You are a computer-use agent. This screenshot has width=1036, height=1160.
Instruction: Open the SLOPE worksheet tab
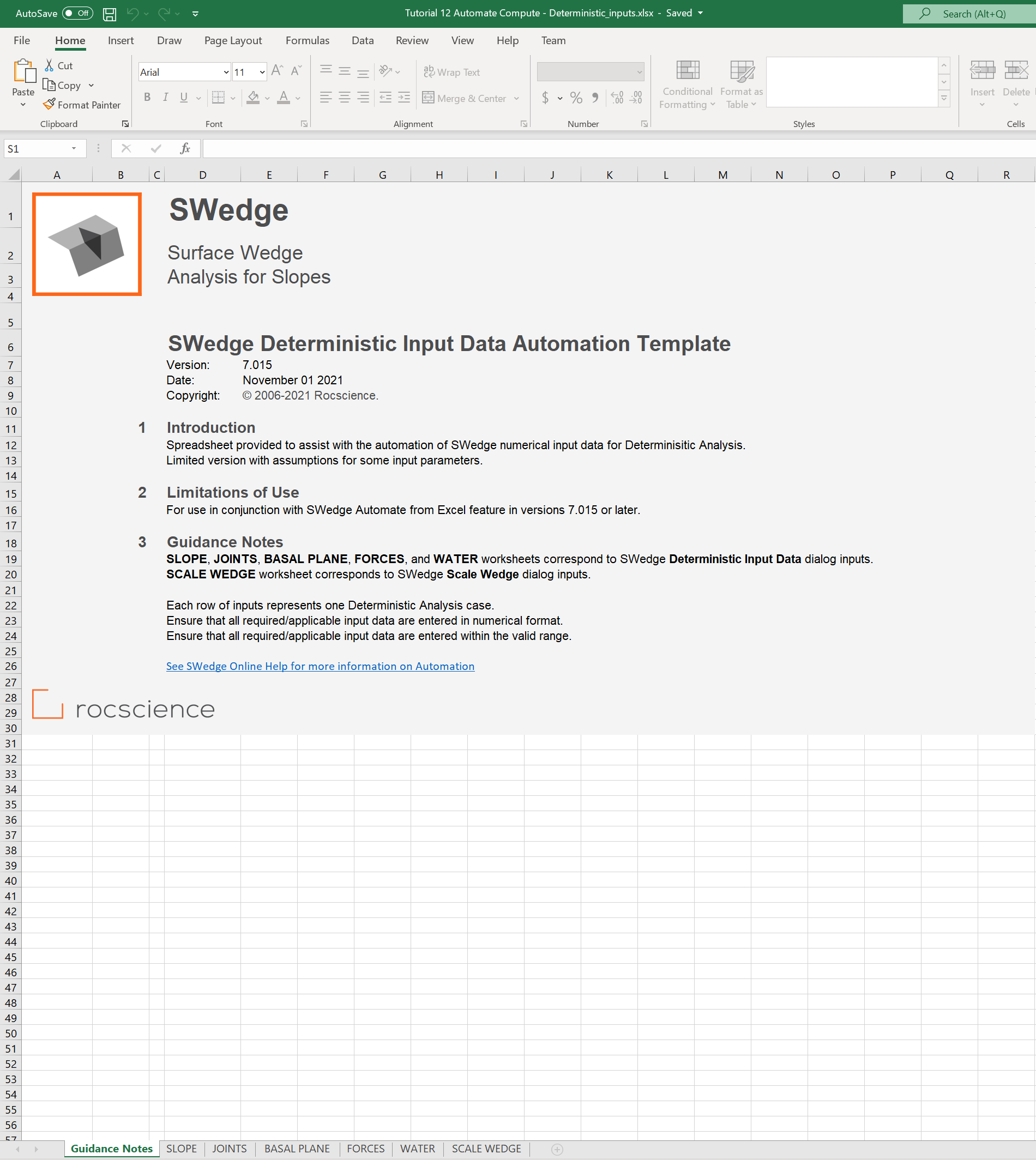tap(182, 1149)
